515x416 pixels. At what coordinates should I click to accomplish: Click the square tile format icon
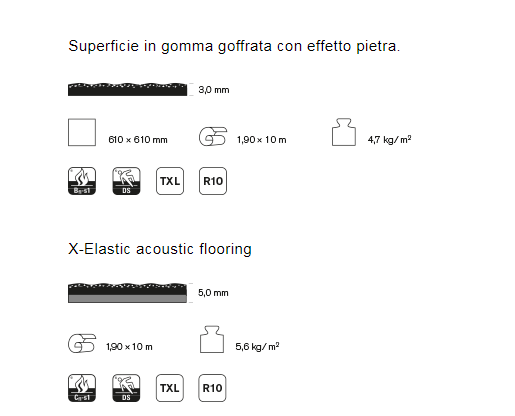click(82, 132)
